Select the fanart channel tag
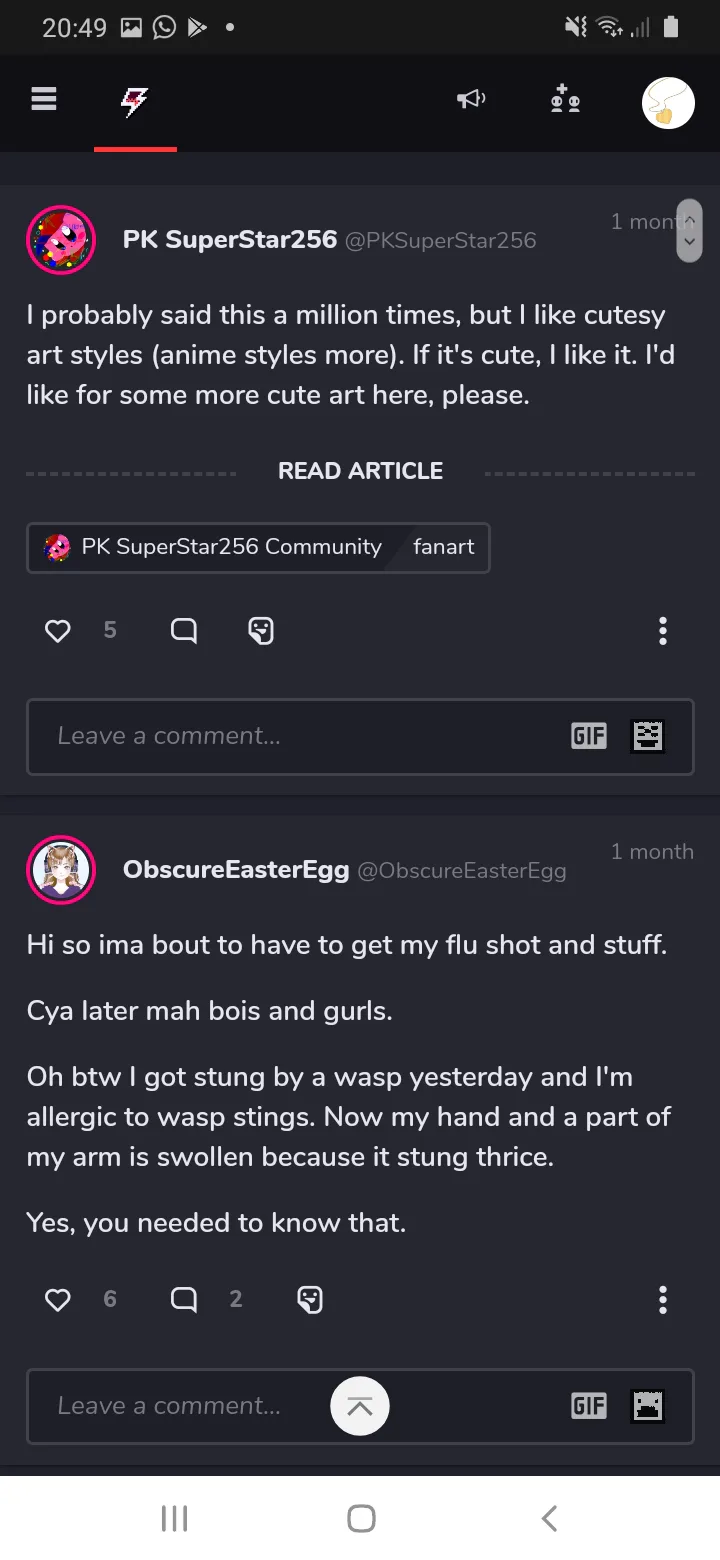Viewport: 720px width, 1560px height. [x=444, y=547]
